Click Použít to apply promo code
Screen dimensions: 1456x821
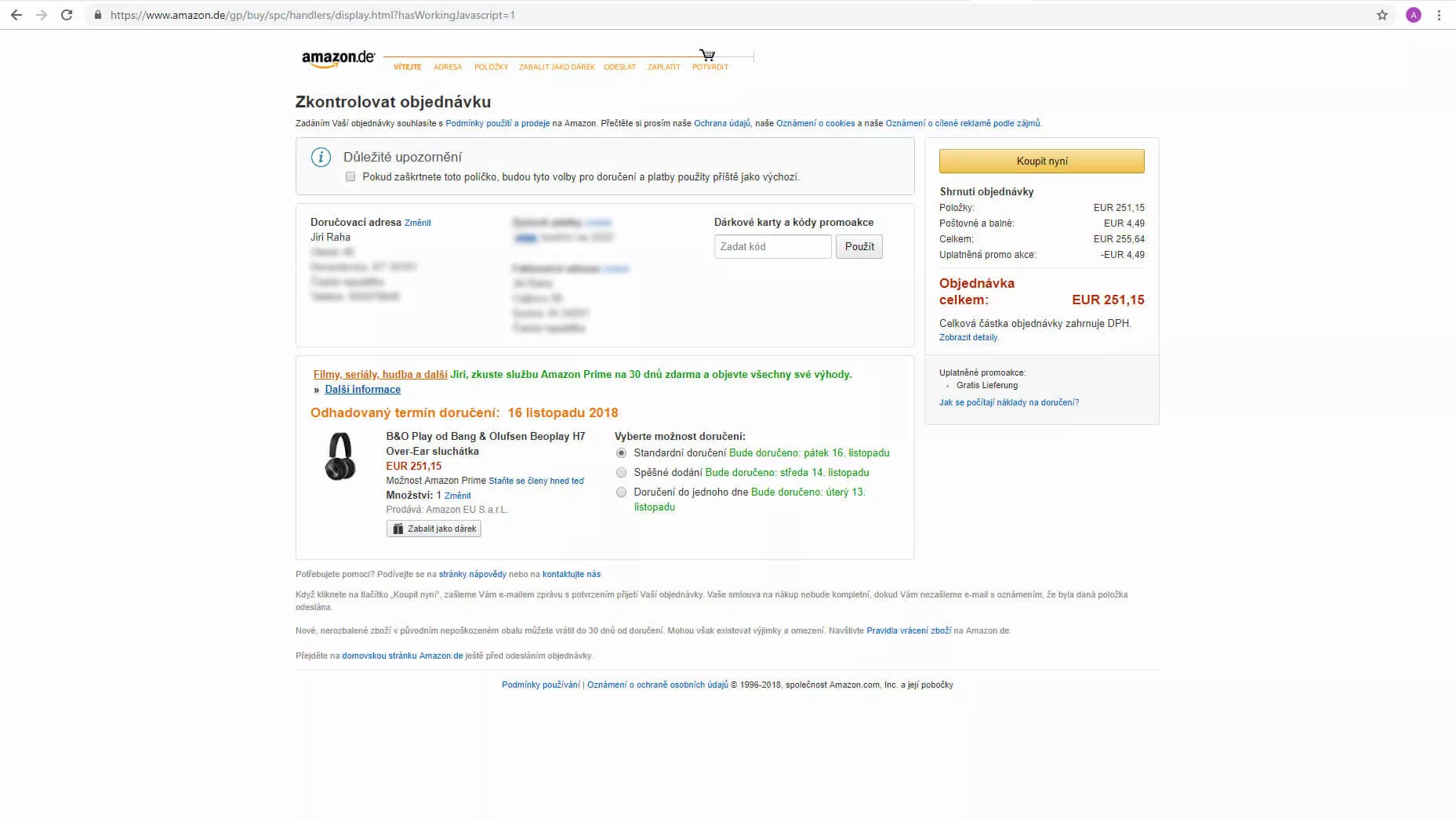[859, 246]
